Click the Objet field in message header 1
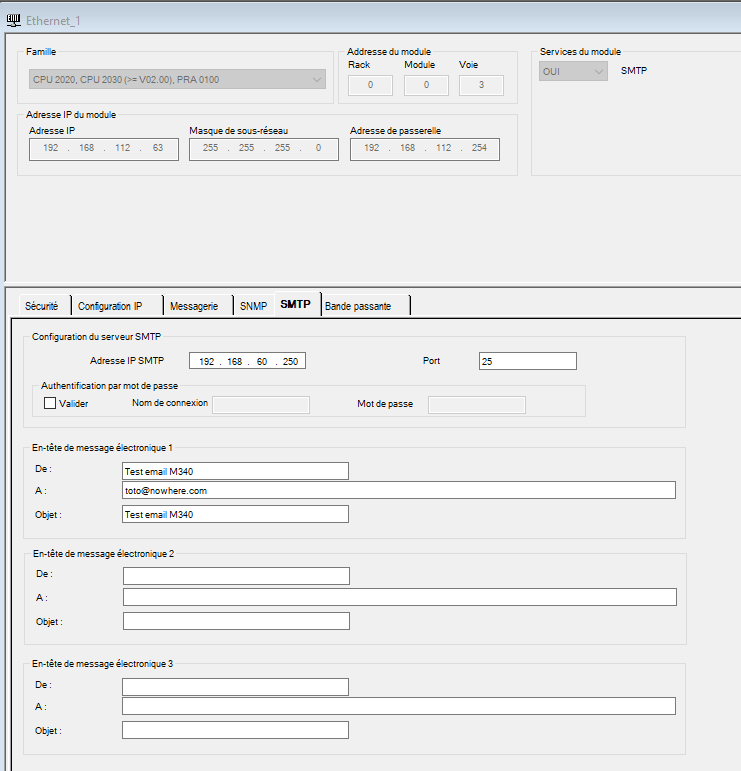The image size is (741, 771). [x=235, y=514]
